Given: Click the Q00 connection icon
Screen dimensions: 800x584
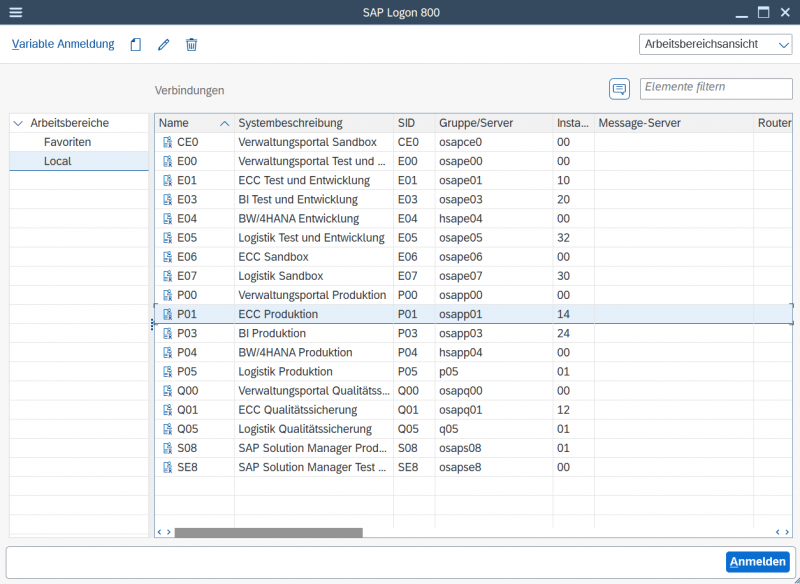Looking at the screenshot, I should 167,391.
